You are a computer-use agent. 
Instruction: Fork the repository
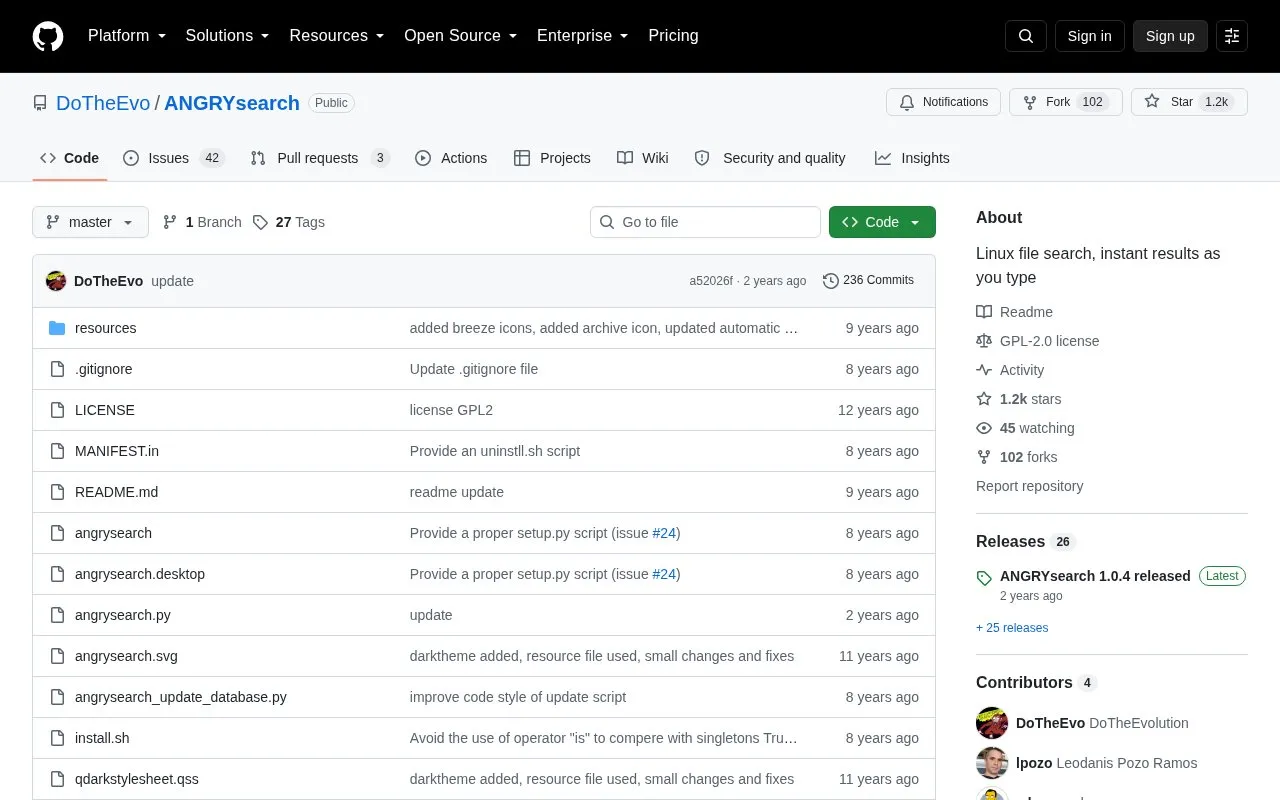pos(1065,102)
